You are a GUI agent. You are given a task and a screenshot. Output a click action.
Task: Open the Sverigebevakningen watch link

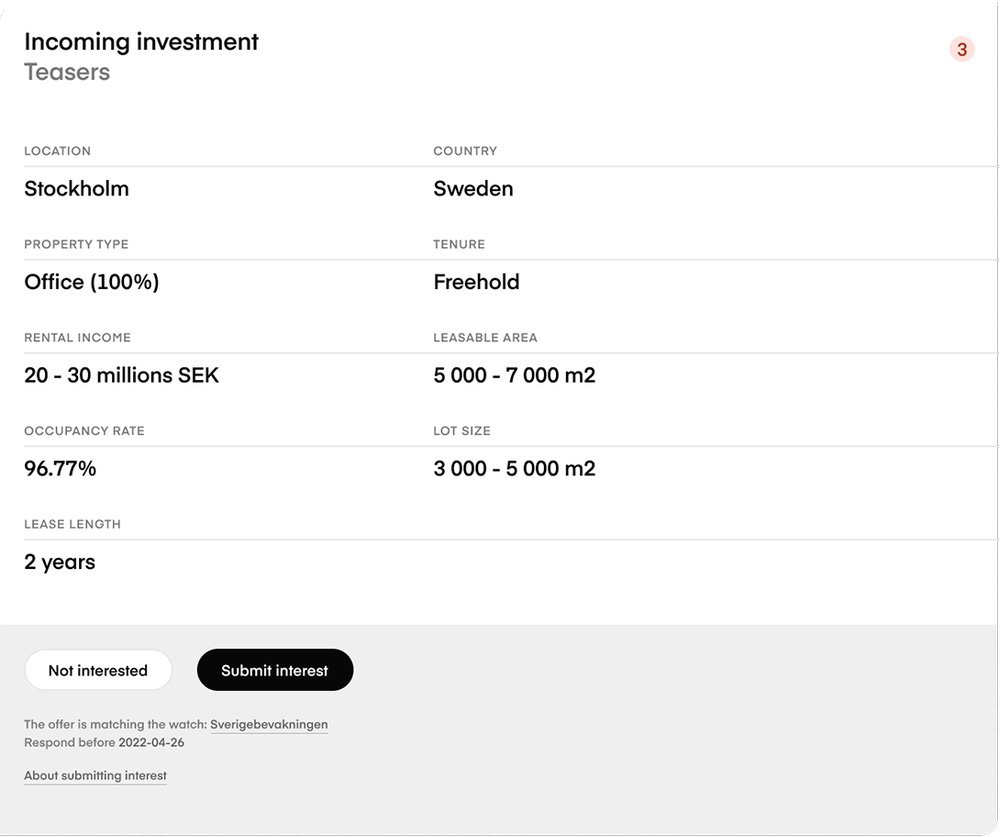269,725
